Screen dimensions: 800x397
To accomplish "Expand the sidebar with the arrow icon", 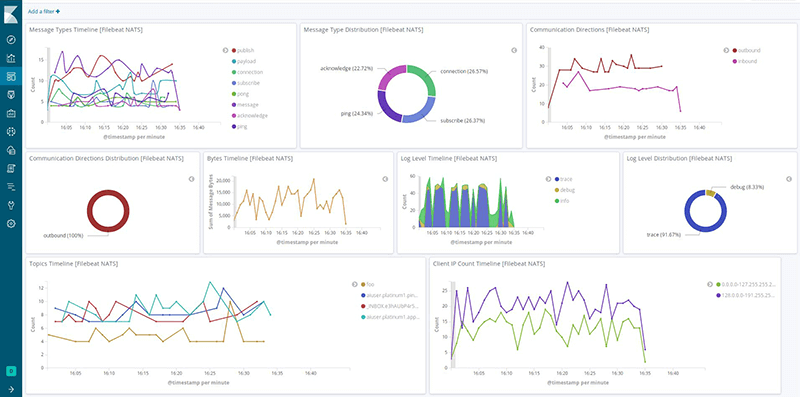I will click(x=11, y=389).
